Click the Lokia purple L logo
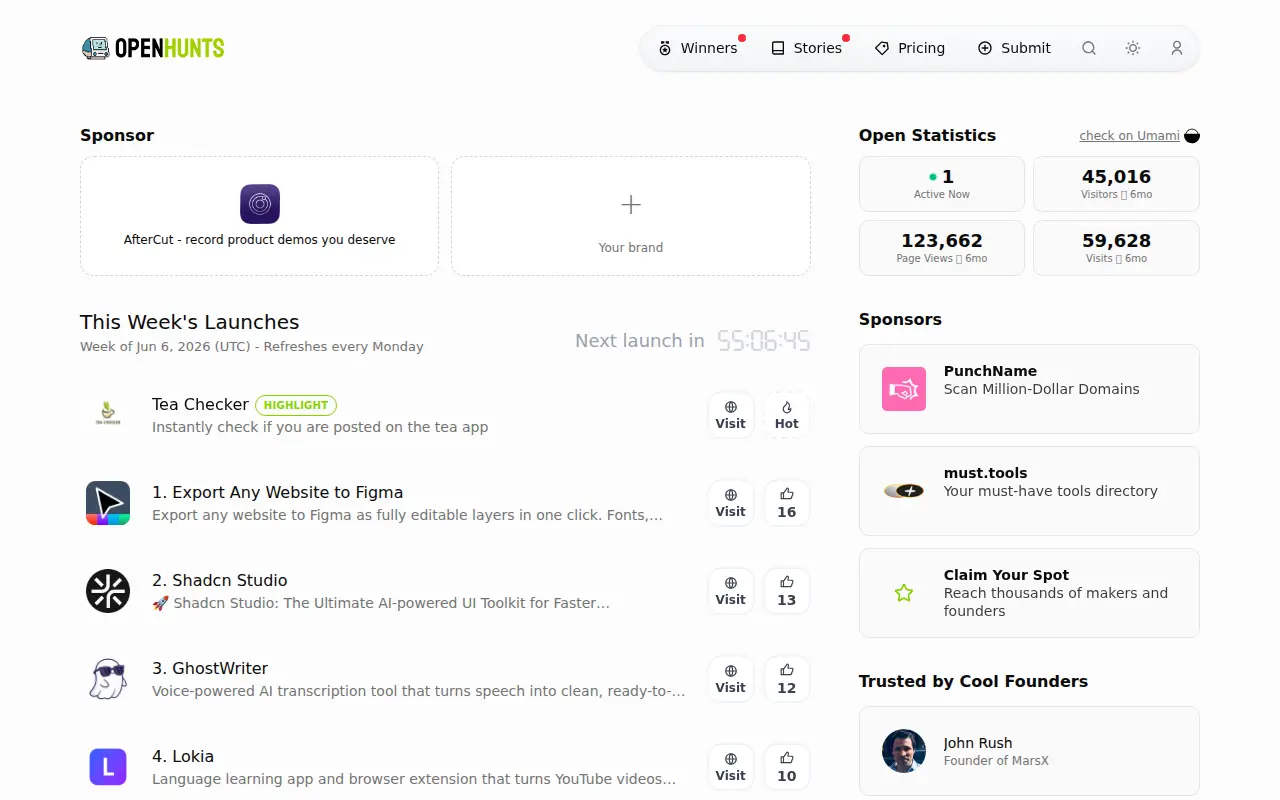Viewport: 1280px width, 800px height. pyautogui.click(x=108, y=767)
